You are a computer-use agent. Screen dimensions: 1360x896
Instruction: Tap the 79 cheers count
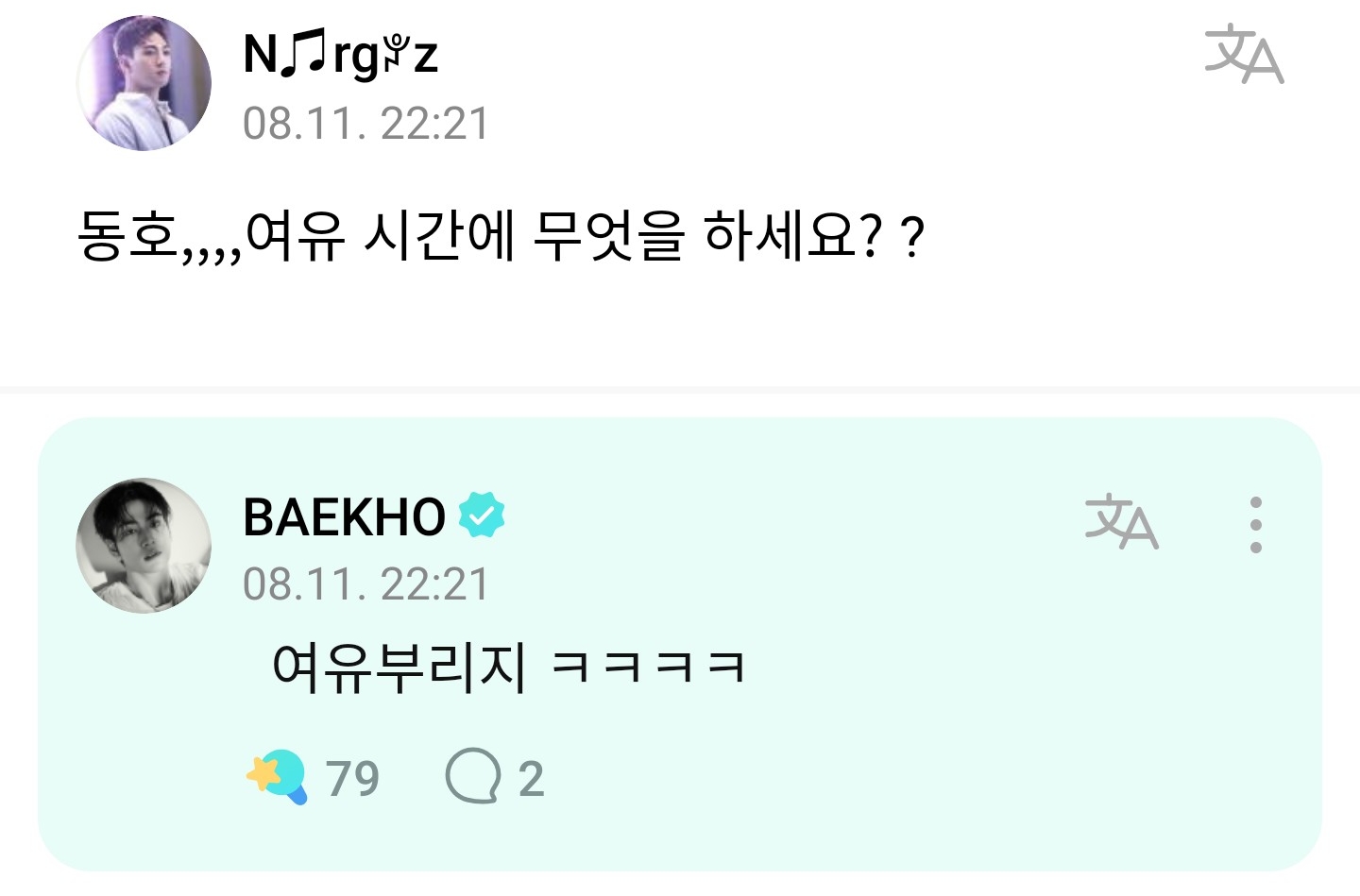click(352, 779)
